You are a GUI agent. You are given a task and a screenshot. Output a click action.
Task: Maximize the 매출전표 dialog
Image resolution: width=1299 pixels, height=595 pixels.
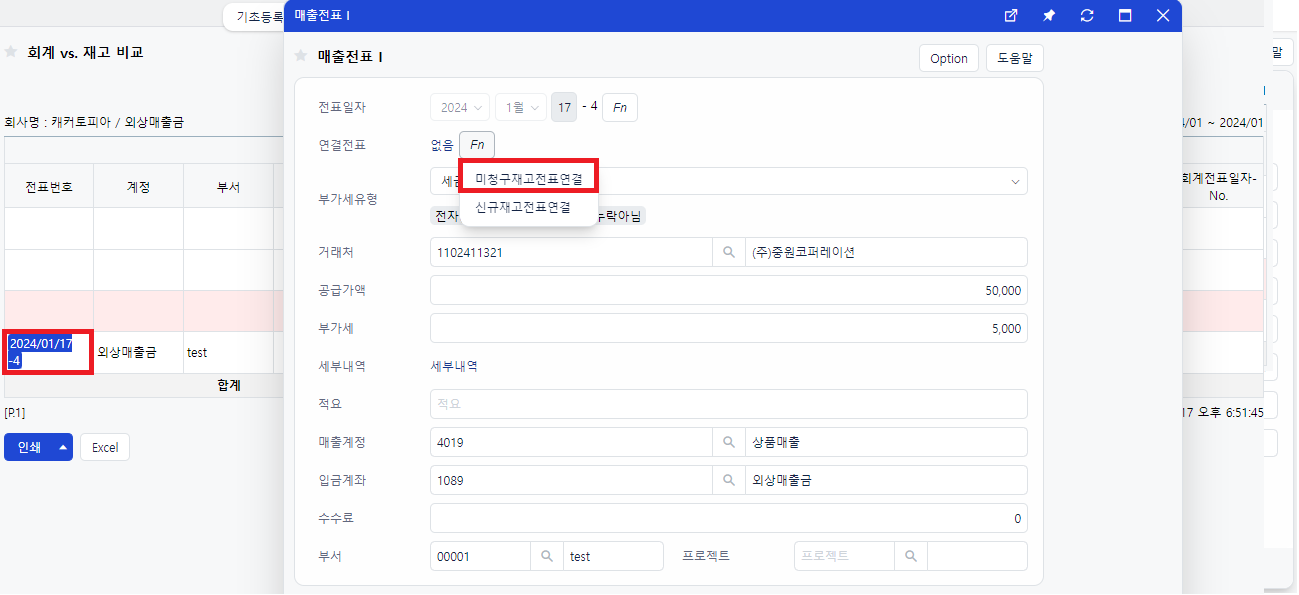pyautogui.click(x=1125, y=16)
